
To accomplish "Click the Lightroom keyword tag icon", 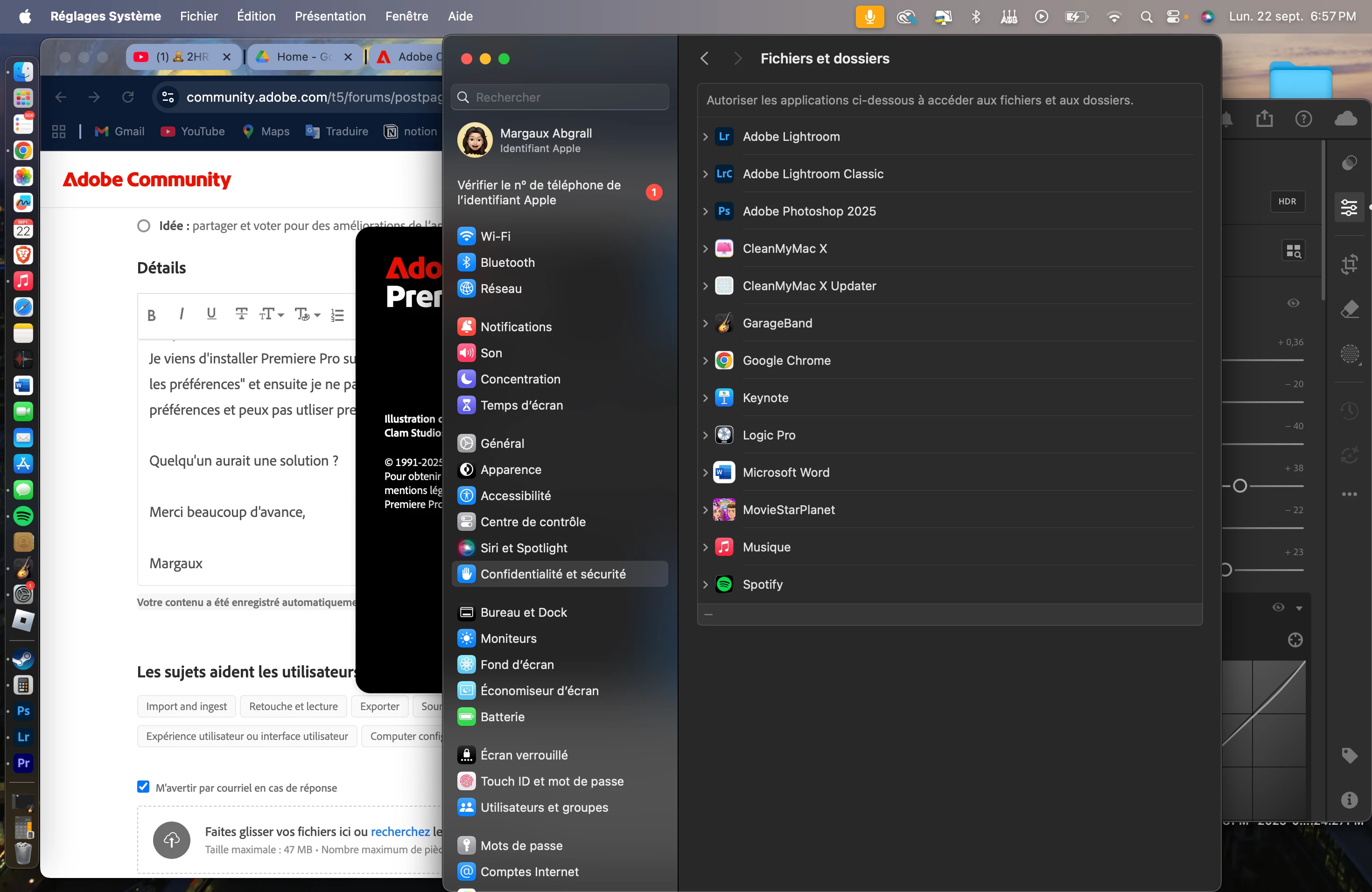I will pos(1349,755).
